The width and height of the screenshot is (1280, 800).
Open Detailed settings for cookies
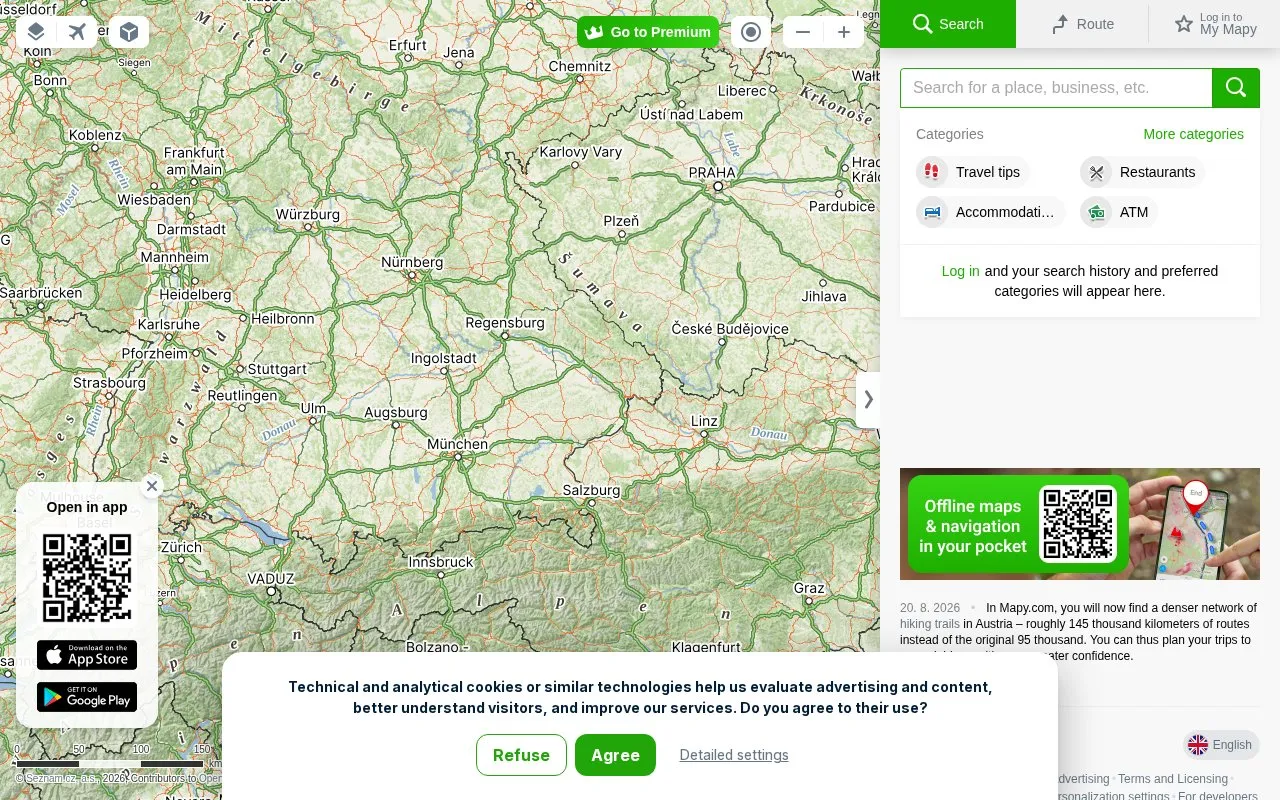click(734, 755)
